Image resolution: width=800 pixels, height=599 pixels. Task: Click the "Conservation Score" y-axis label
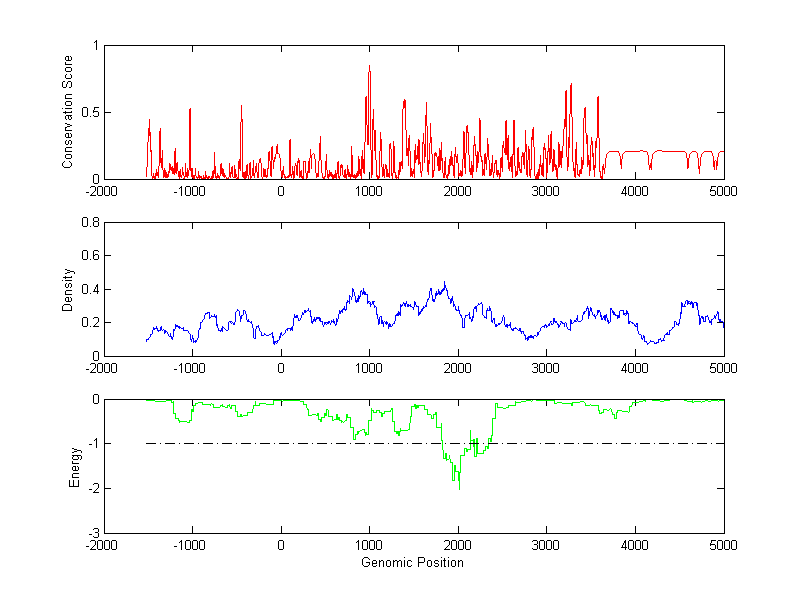pyautogui.click(x=67, y=112)
